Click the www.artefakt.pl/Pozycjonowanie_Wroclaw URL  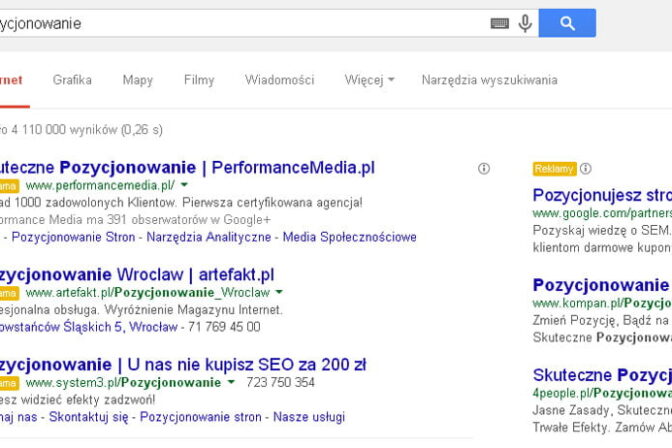(148, 293)
